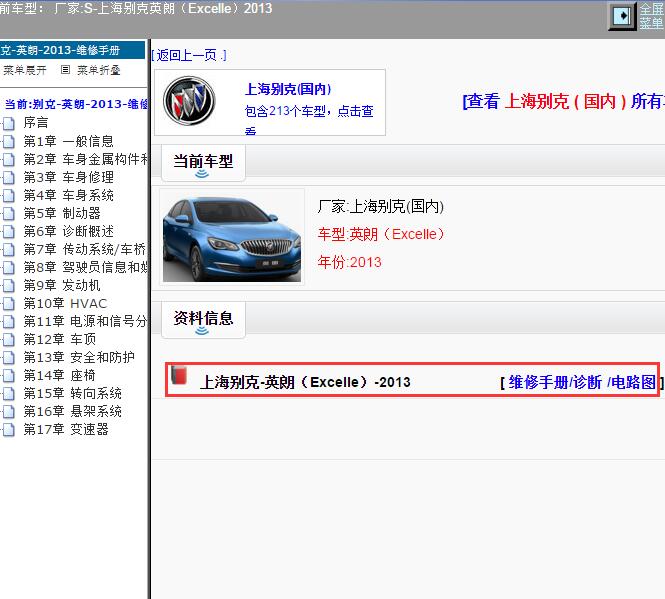Click the page icon beside 第1章 一般信息

[9, 141]
